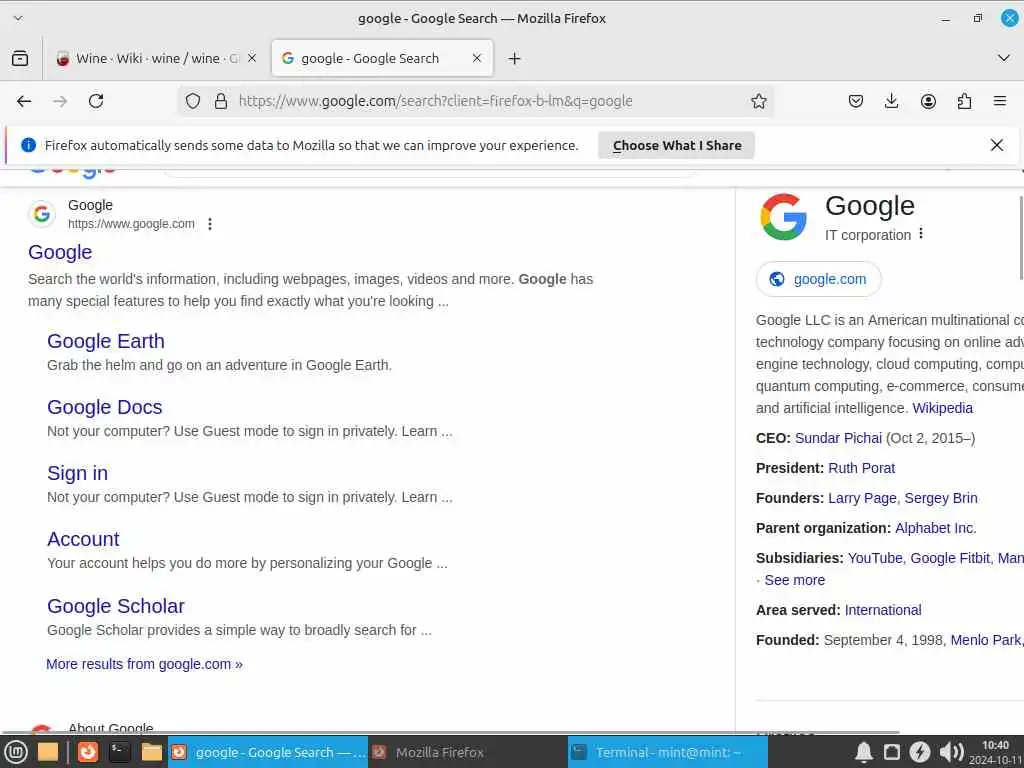Open the Sergey Brin link
1024x768 pixels.
940,498
